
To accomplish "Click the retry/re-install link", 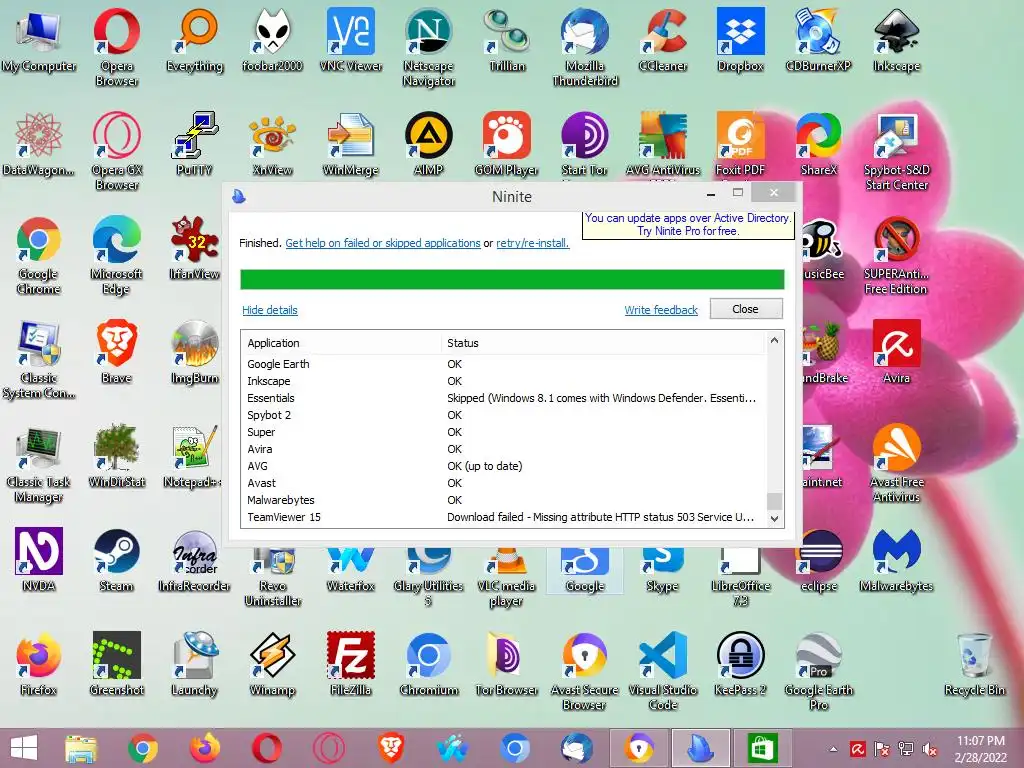I will (x=532, y=243).
